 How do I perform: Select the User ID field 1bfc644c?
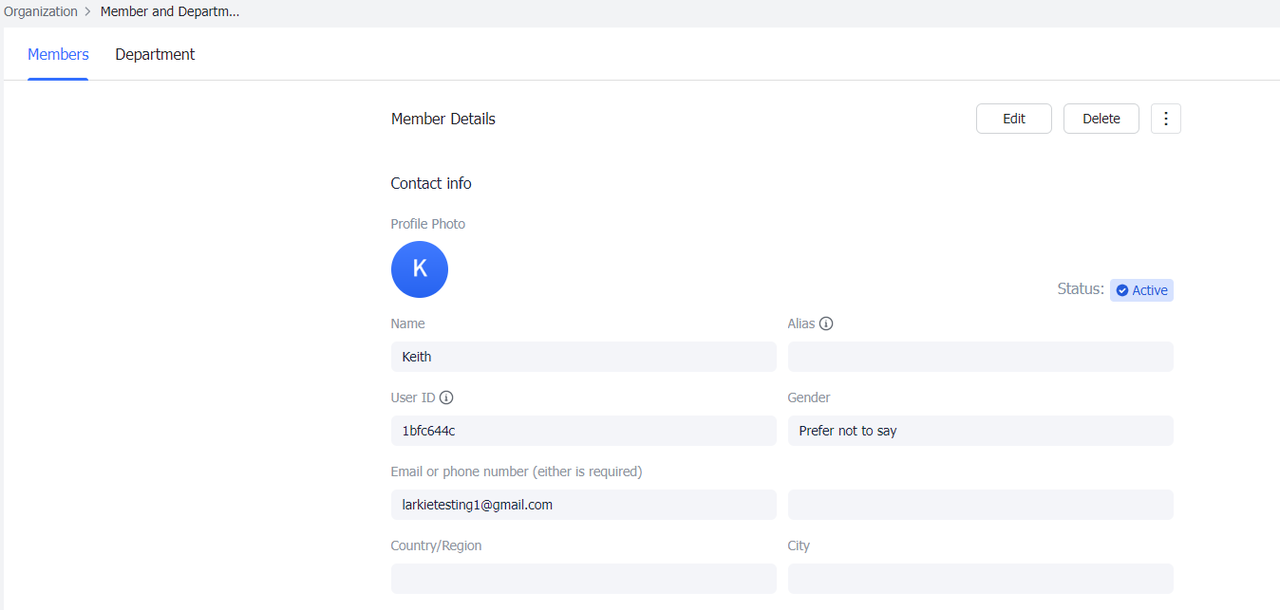pos(583,431)
